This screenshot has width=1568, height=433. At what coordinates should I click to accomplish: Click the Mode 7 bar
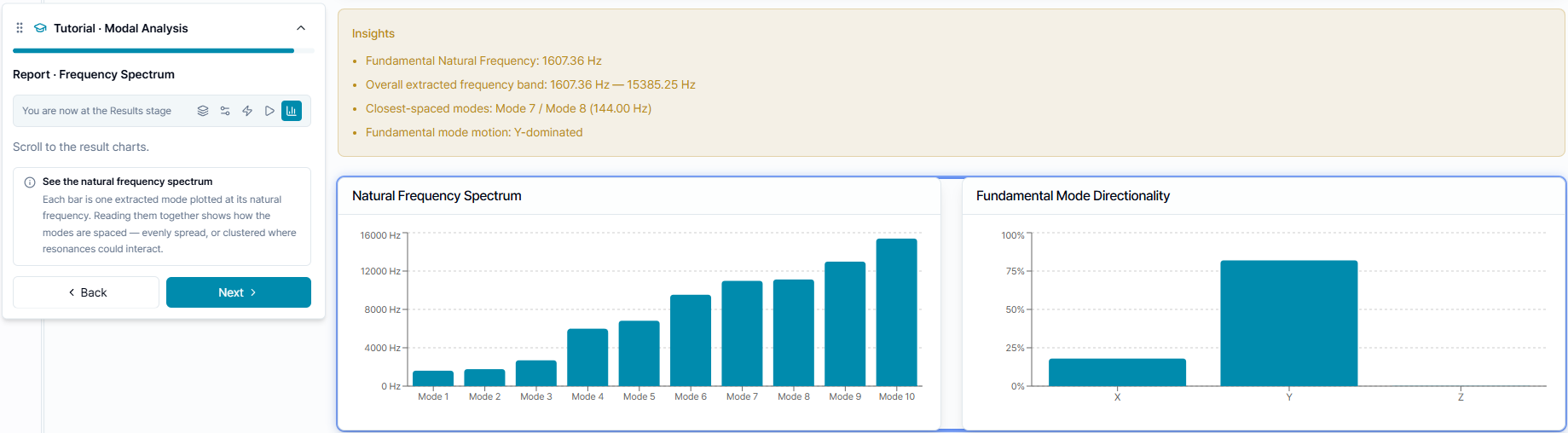click(x=742, y=334)
